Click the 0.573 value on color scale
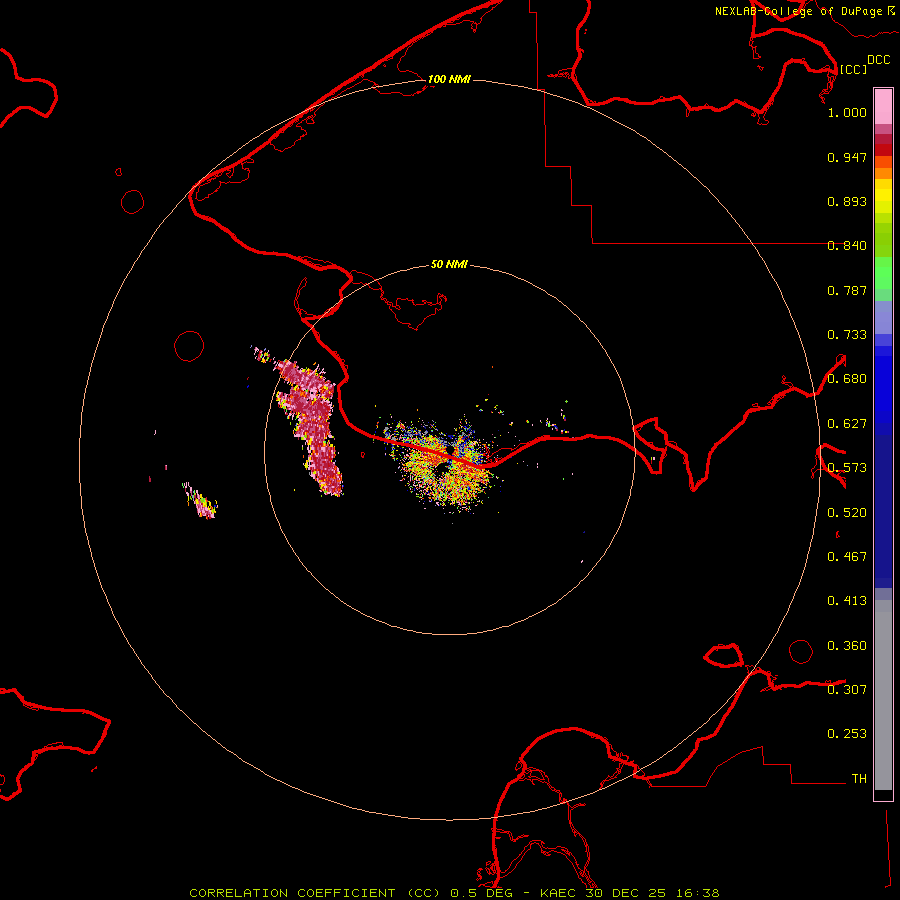The height and width of the screenshot is (900, 900). (x=847, y=468)
